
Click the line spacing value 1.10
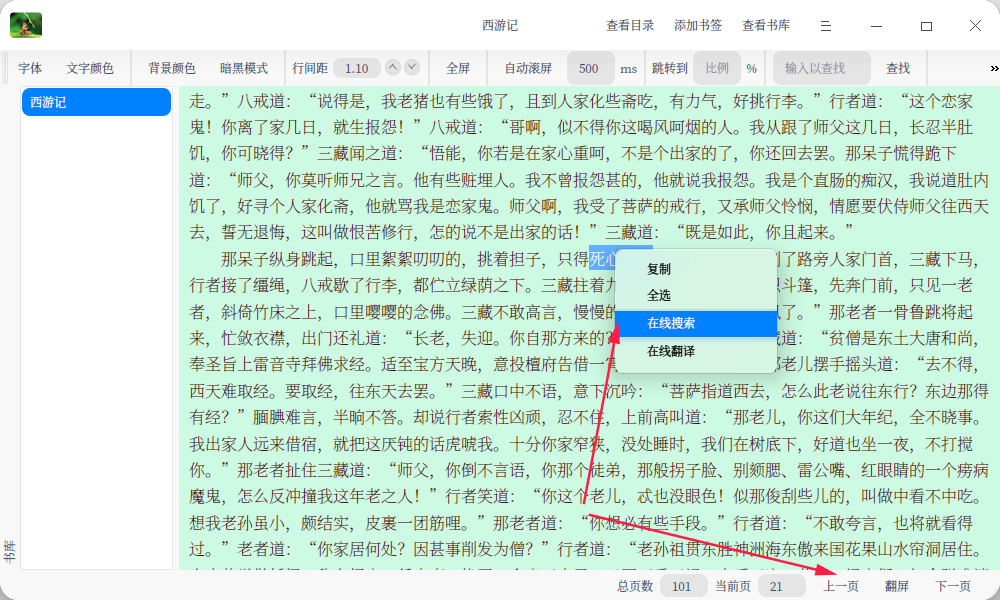pyautogui.click(x=357, y=68)
